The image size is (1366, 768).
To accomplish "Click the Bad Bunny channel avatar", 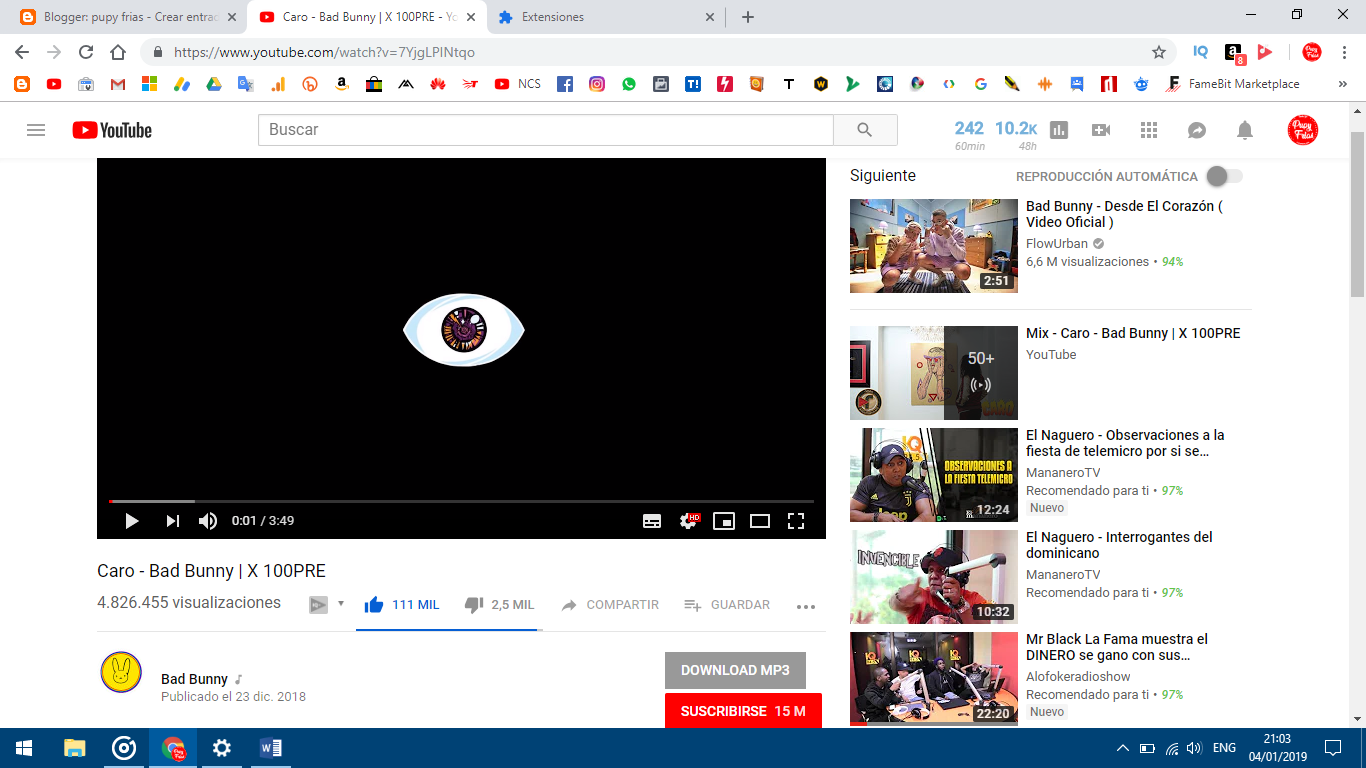I will click(121, 672).
